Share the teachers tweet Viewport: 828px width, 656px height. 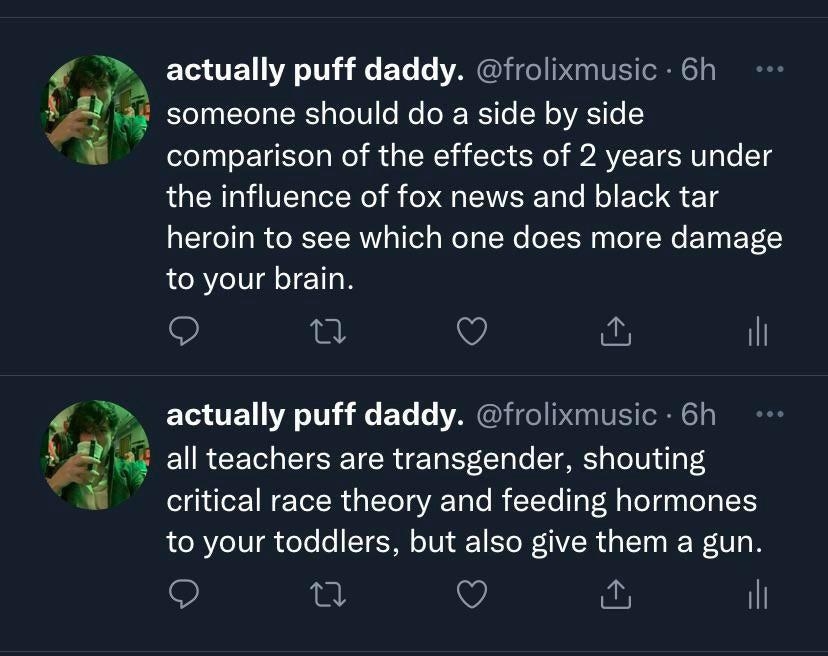[x=616, y=595]
